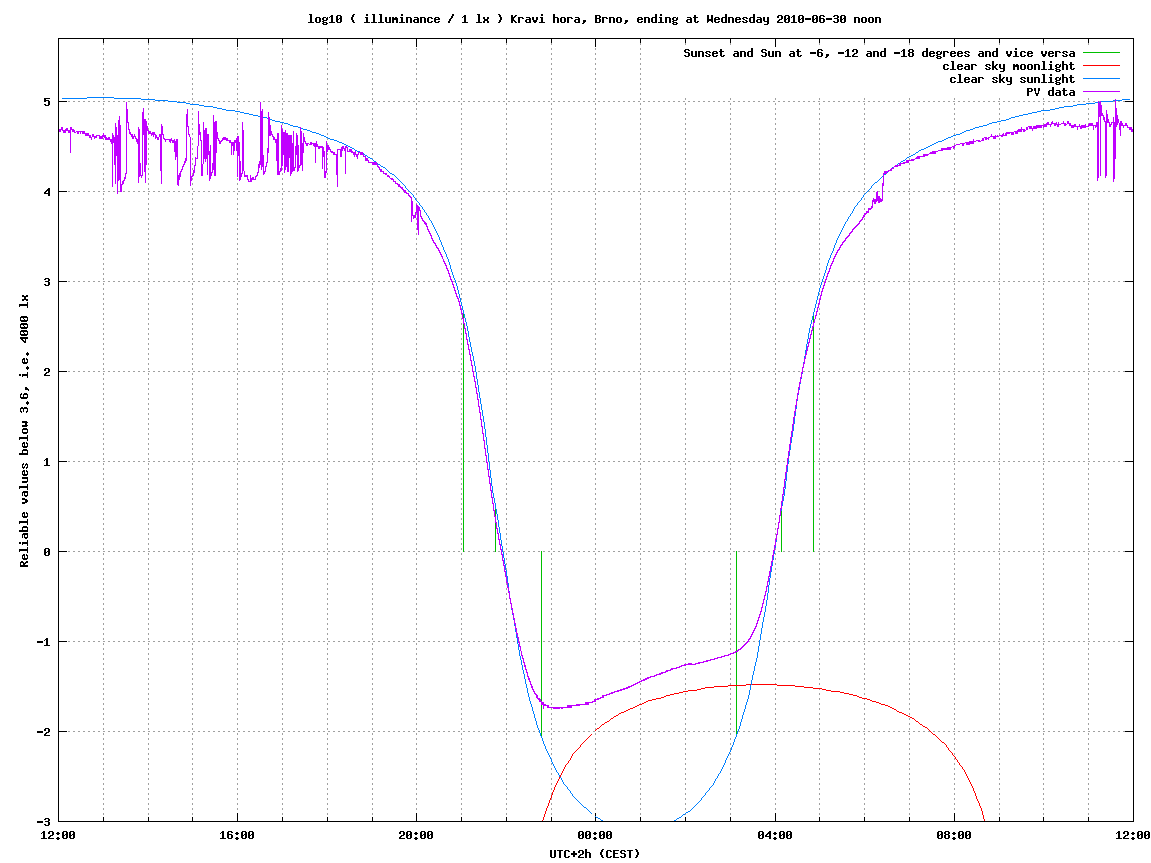Click the green -18 degree marker near 03:00
Image resolution: width=1151 pixels, height=863 pixels.
[x=736, y=642]
